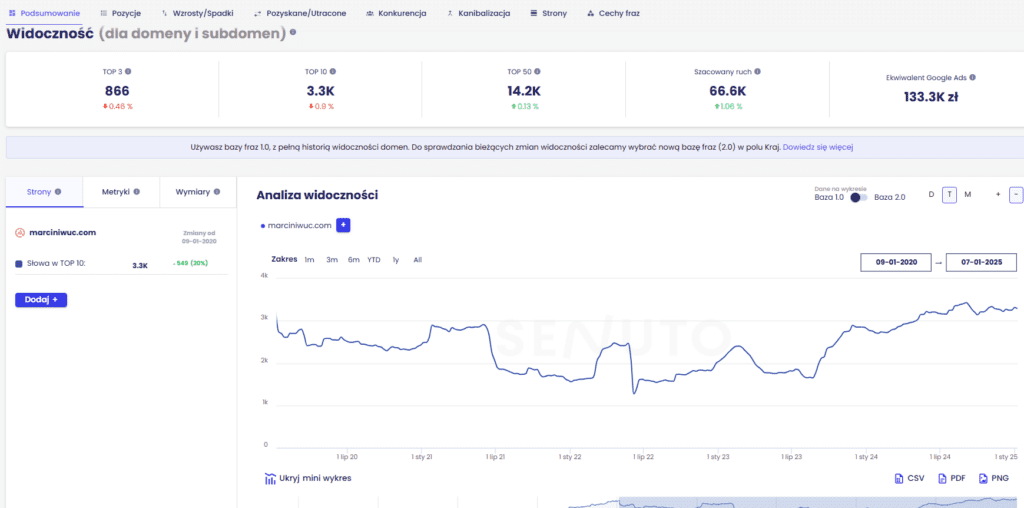Download the chart as PDF

(x=951, y=479)
